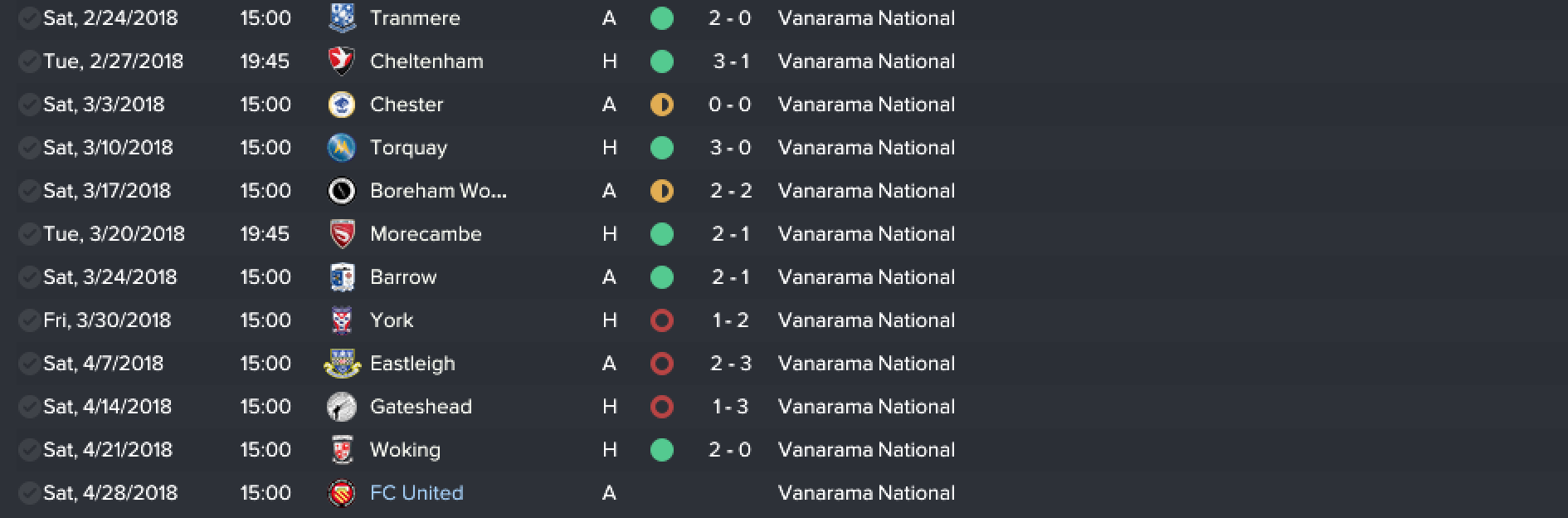Open the FC United team link

416,493
